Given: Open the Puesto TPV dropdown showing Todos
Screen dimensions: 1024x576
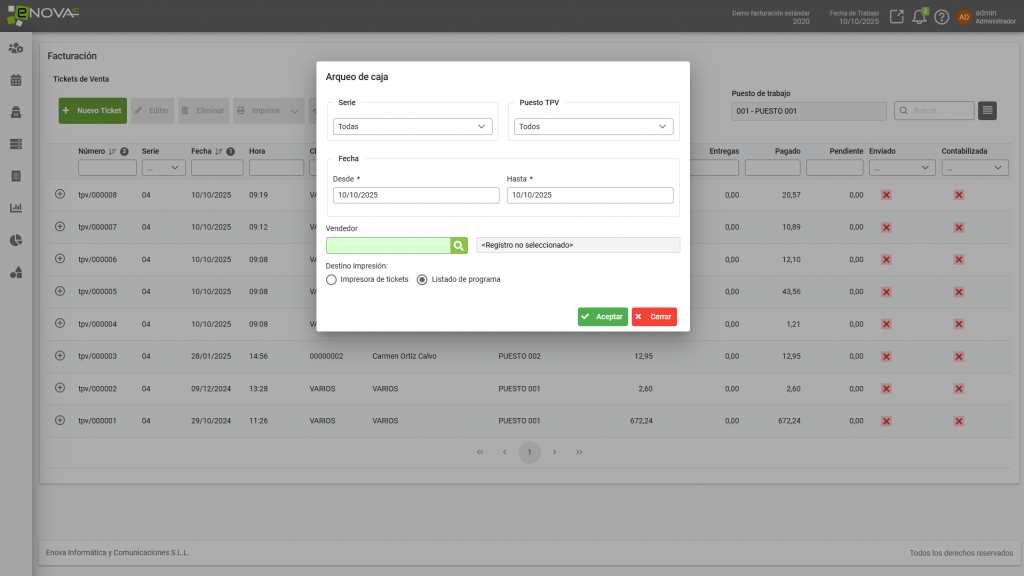Looking at the screenshot, I should tap(593, 126).
